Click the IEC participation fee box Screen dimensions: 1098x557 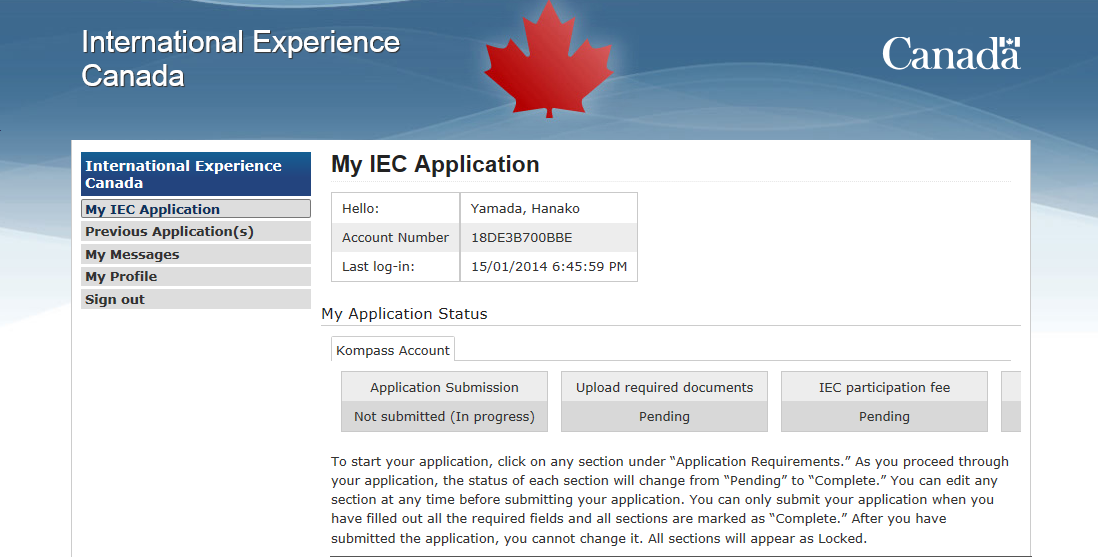(x=884, y=401)
